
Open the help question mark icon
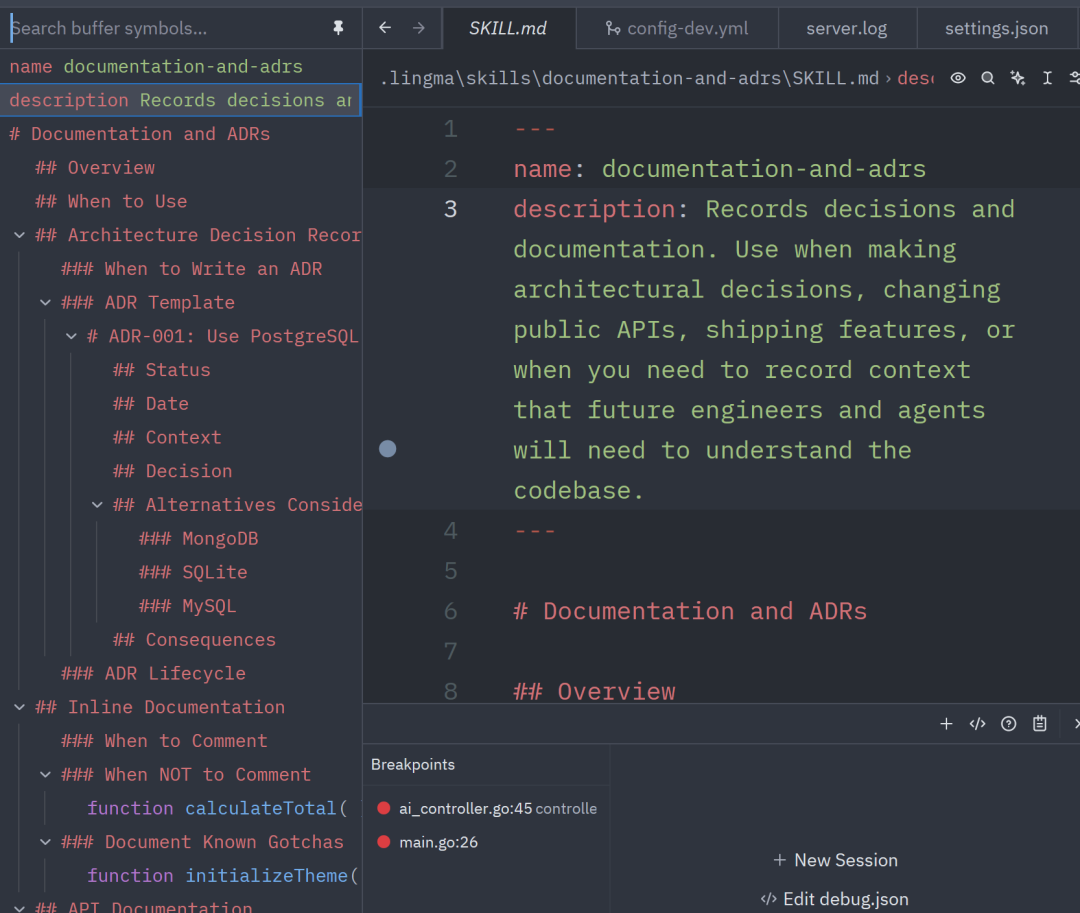pyautogui.click(x=1008, y=724)
